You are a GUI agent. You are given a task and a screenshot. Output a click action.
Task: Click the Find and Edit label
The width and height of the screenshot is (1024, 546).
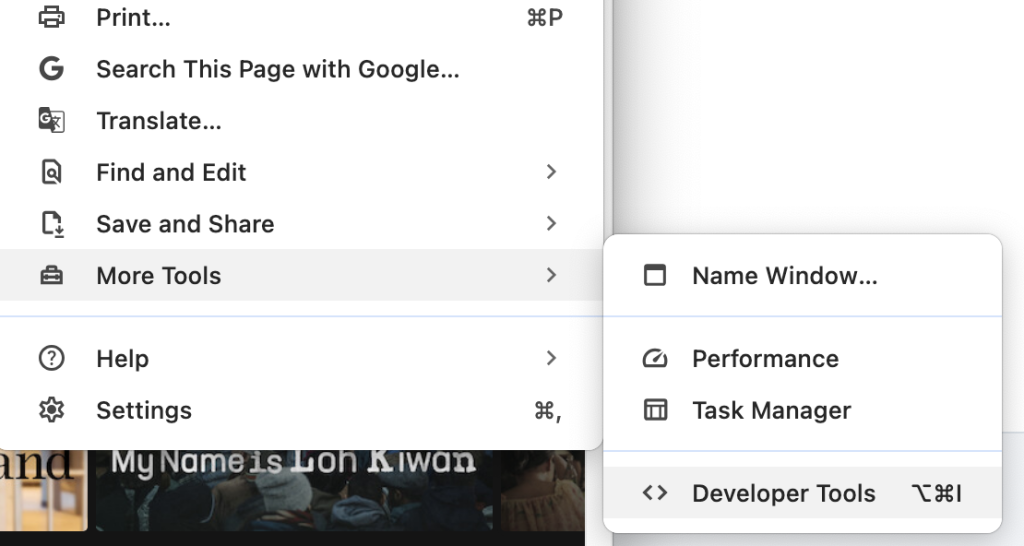171,172
